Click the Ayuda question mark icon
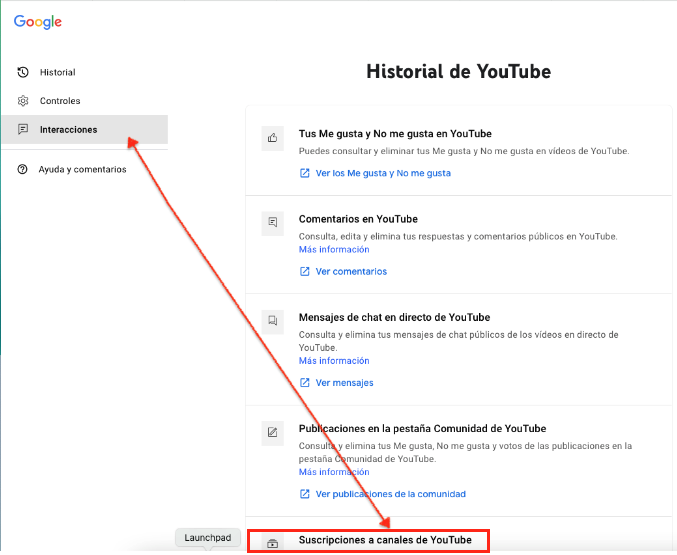Screen dimensions: 677x555 tap(22, 169)
